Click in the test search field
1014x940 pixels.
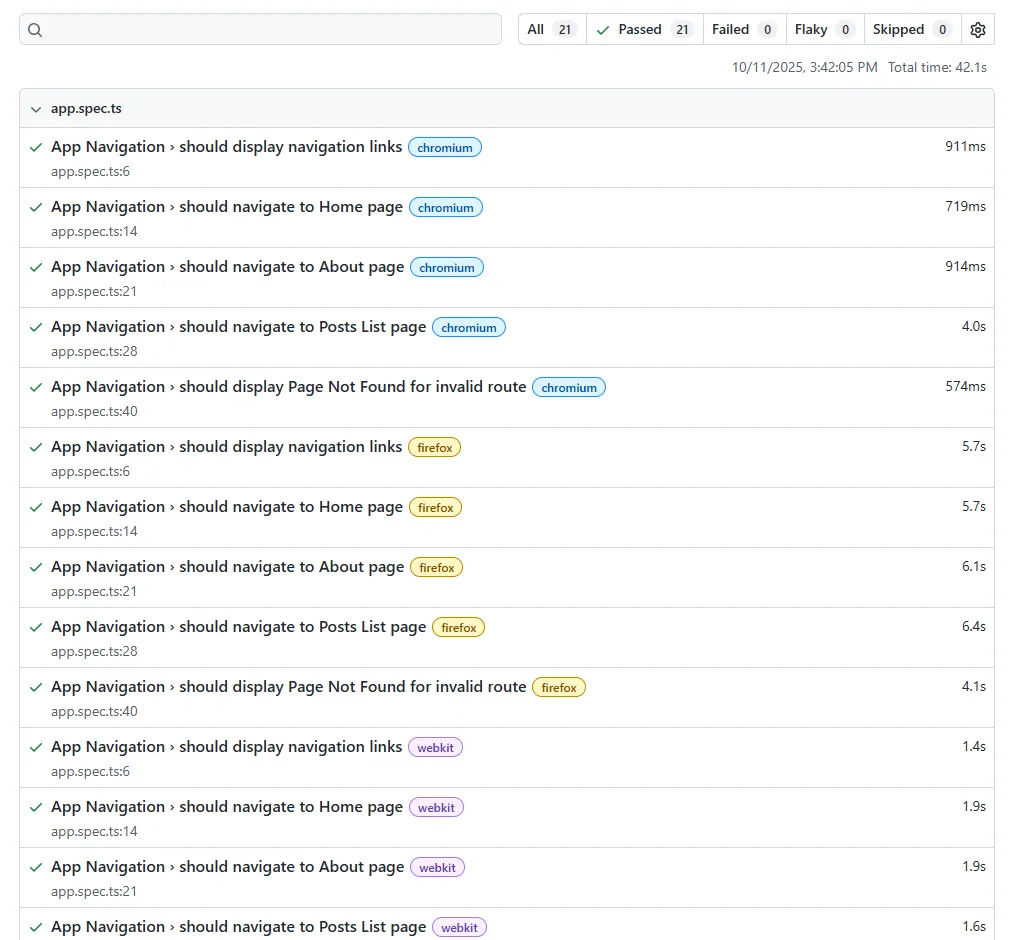tap(270, 30)
